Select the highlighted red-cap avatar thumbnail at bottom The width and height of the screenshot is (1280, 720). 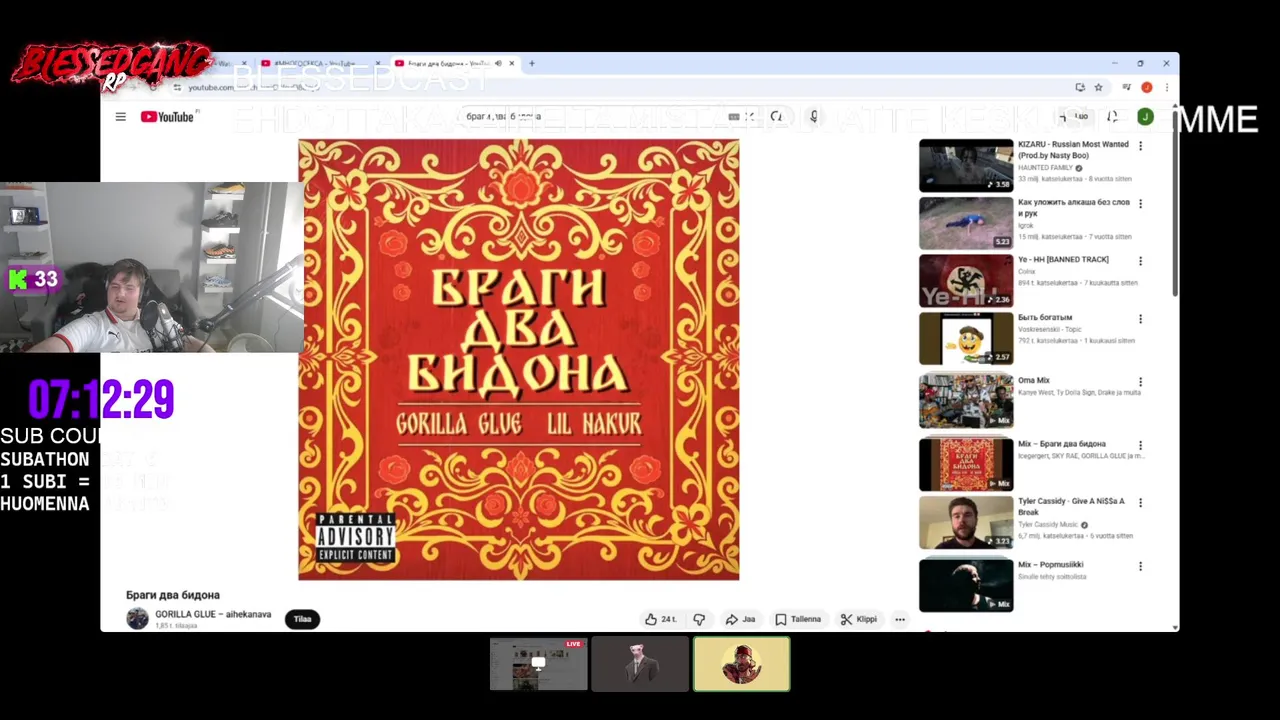click(742, 664)
